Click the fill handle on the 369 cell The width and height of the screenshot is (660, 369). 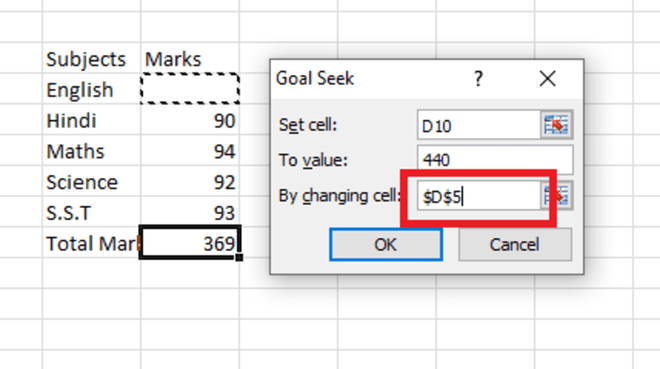click(239, 258)
